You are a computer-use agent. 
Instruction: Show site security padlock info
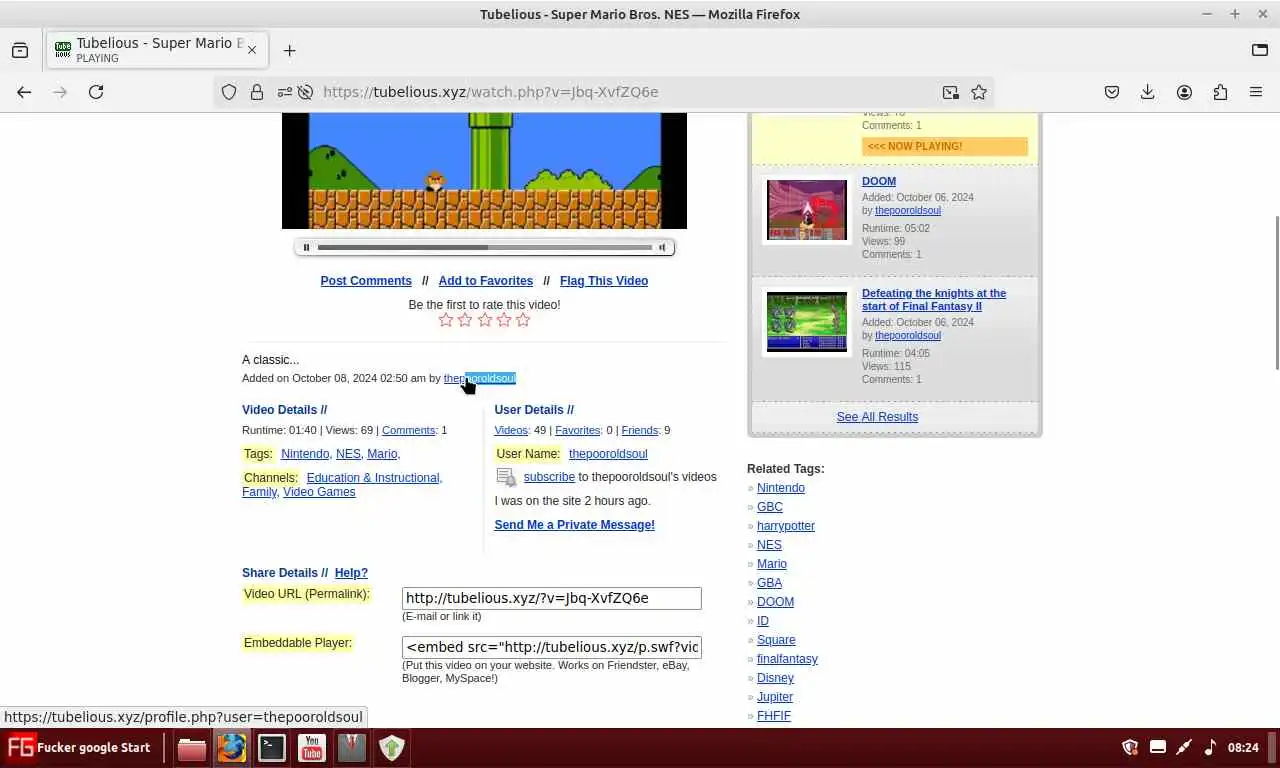(x=257, y=92)
